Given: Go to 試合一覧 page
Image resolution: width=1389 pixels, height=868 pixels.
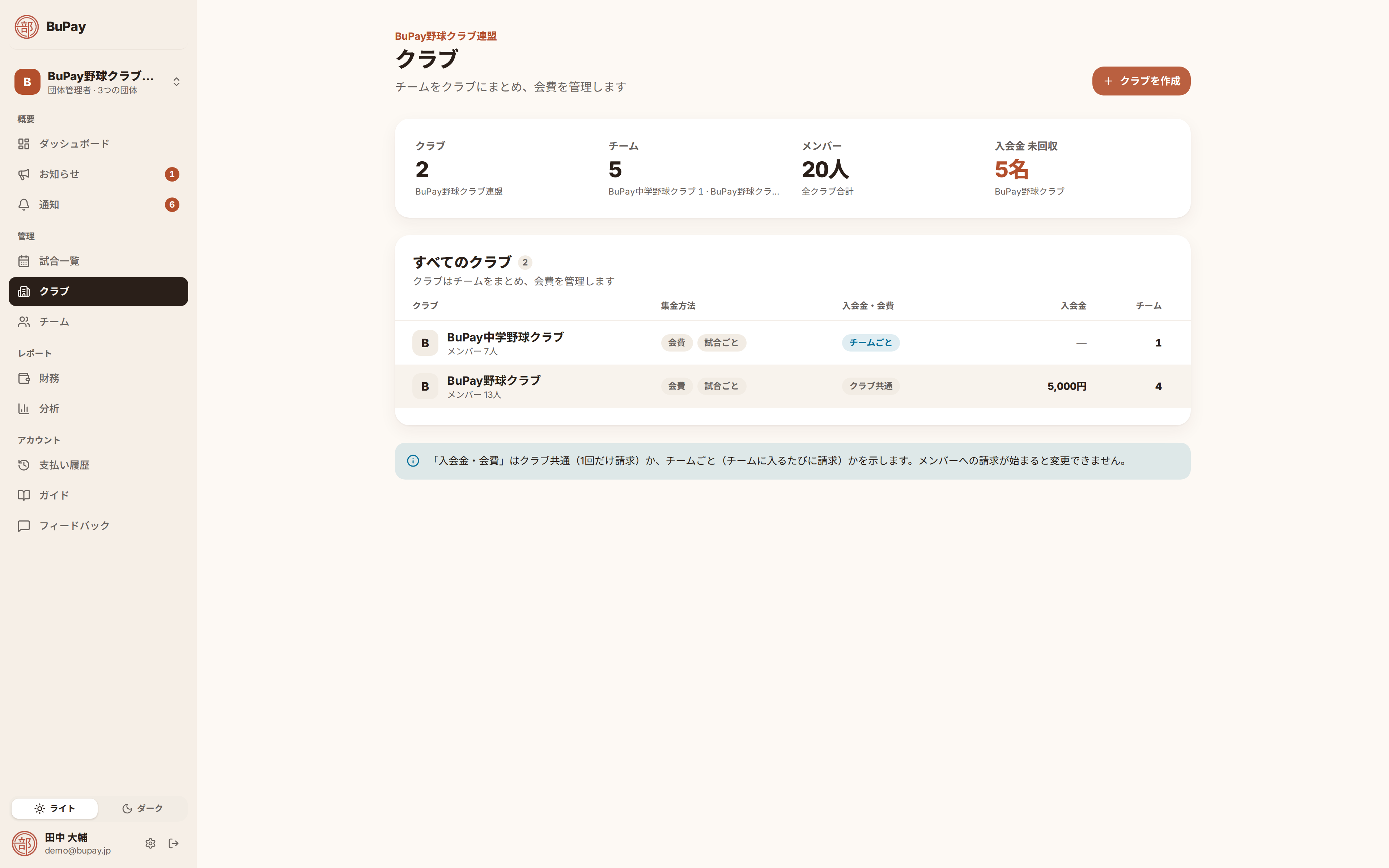Looking at the screenshot, I should point(98,261).
